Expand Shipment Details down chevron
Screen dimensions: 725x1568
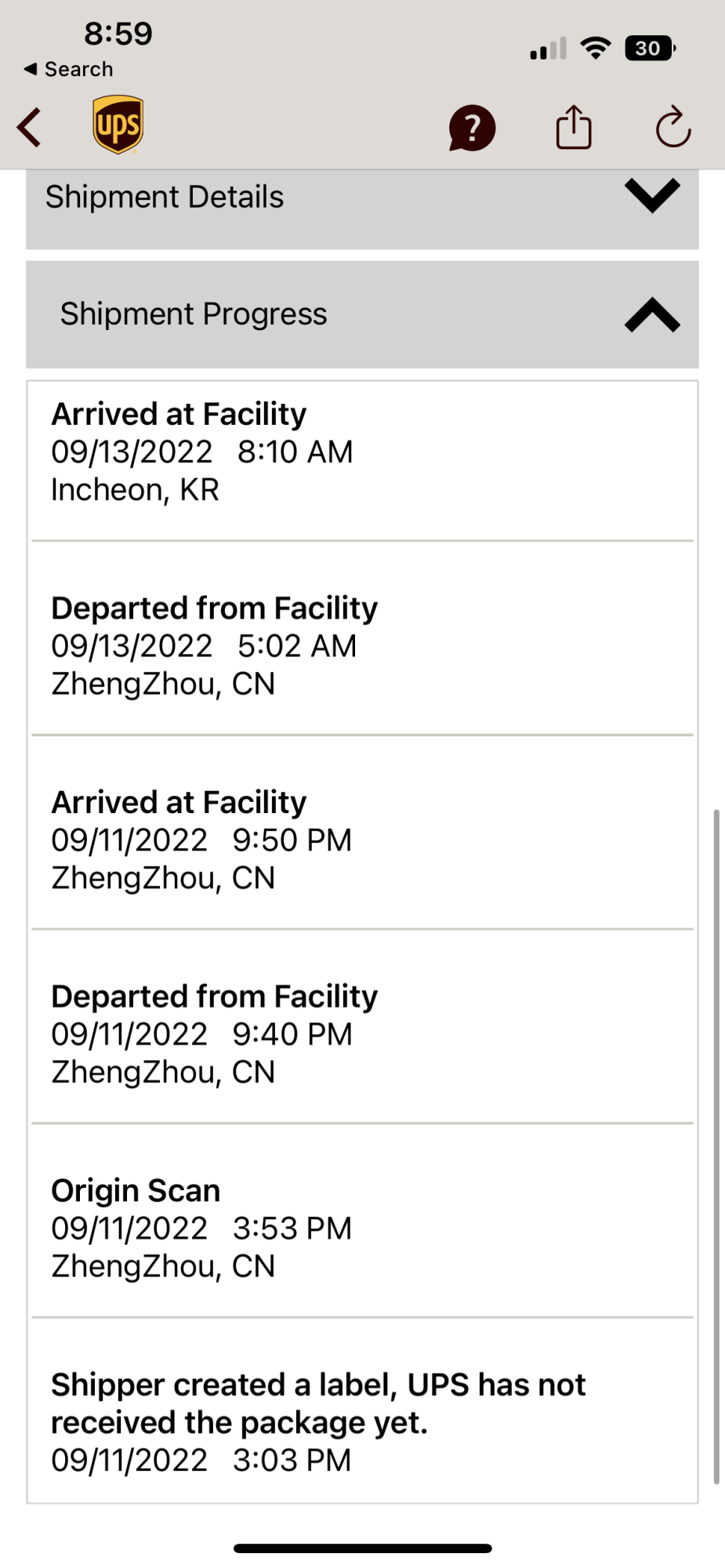click(x=651, y=196)
